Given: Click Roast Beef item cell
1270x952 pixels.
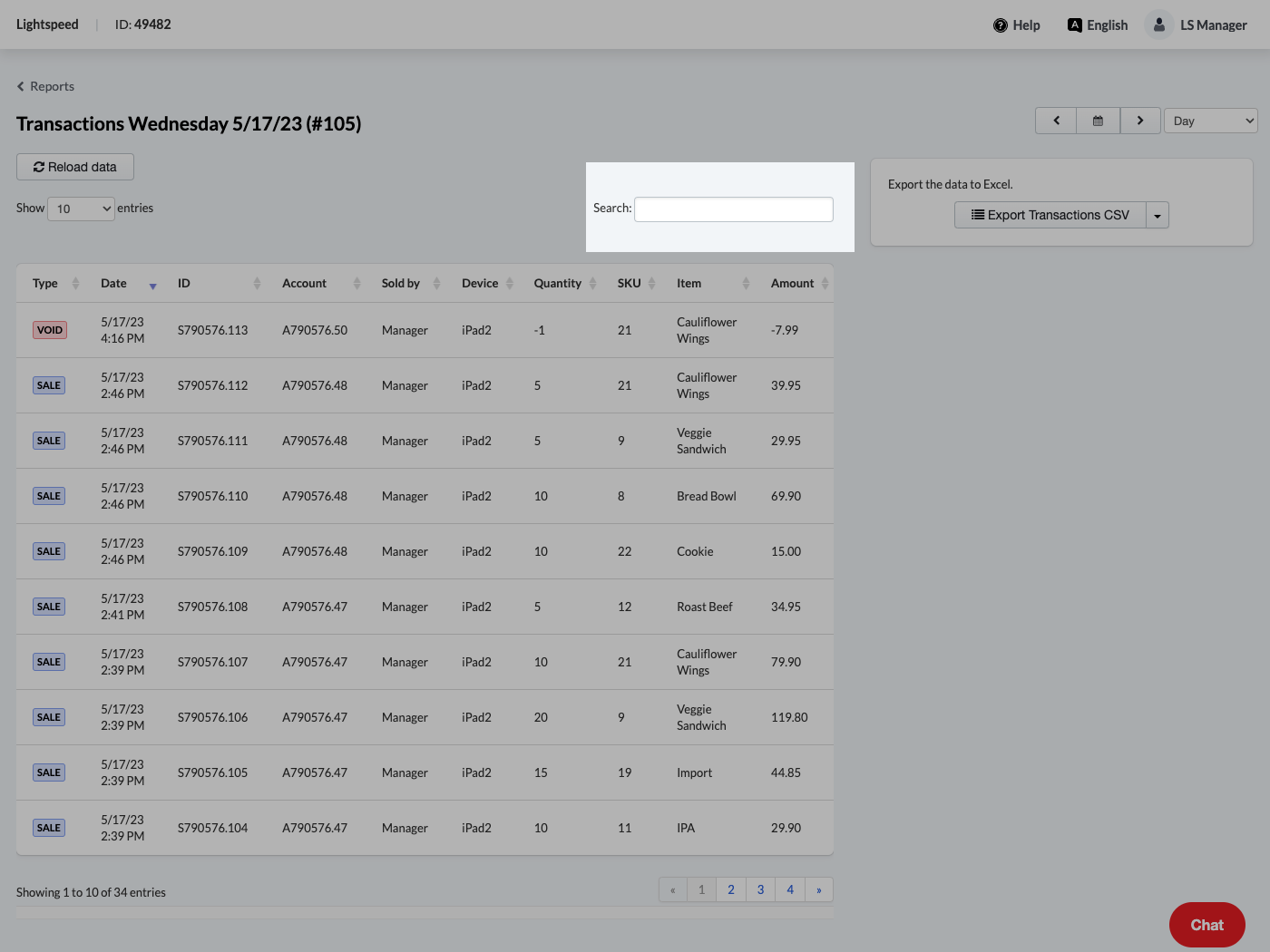Looking at the screenshot, I should (705, 607).
